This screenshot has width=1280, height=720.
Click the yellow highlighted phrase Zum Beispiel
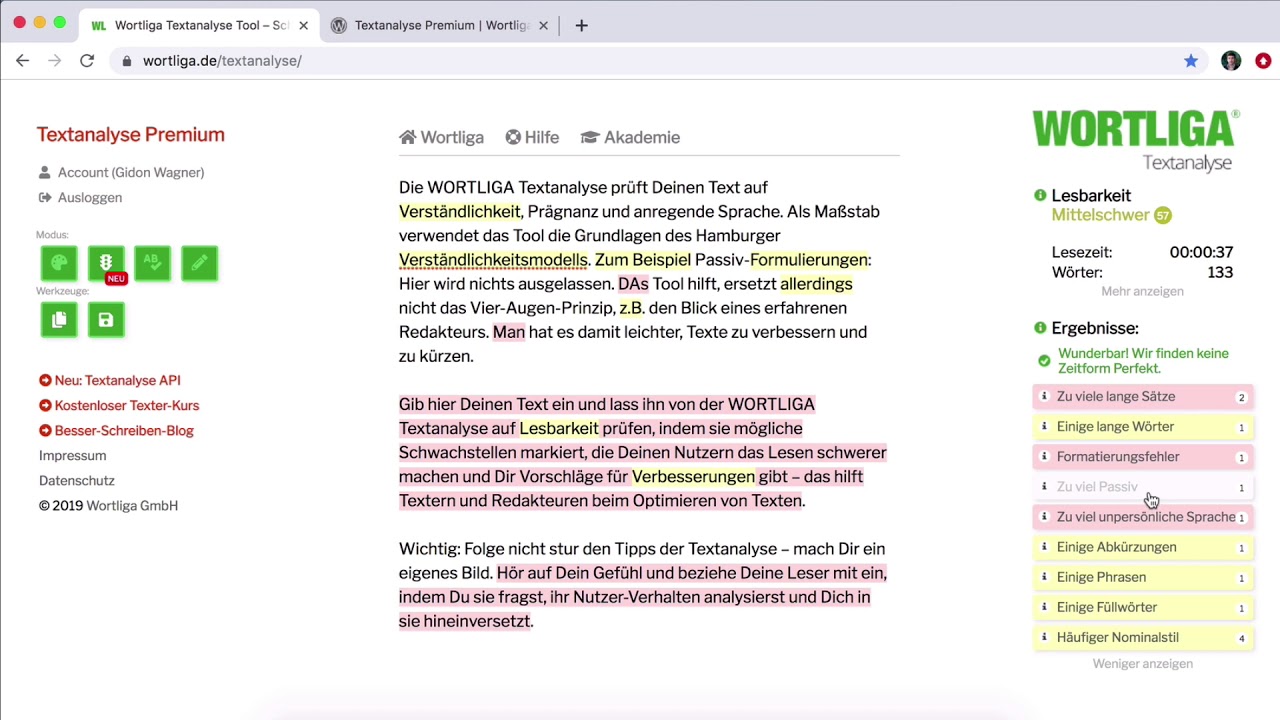[643, 260]
